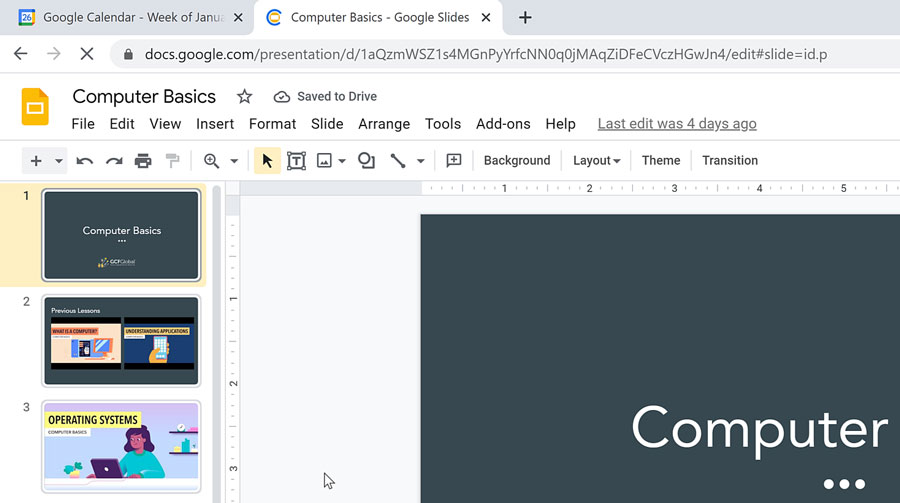View site security lock icon
Viewport: 900px width, 503px height.
click(x=129, y=55)
